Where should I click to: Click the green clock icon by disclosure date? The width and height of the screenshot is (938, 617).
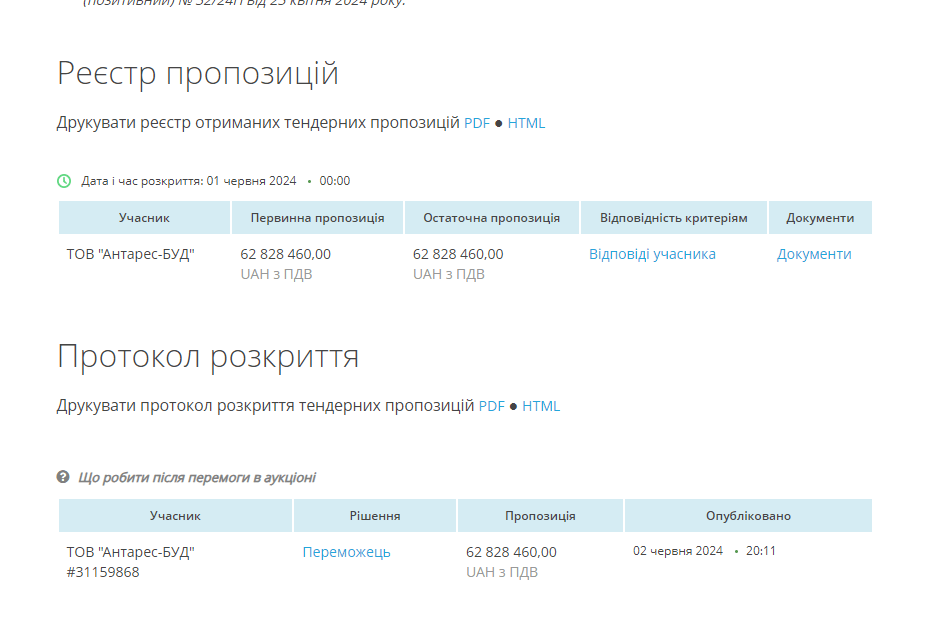(64, 181)
